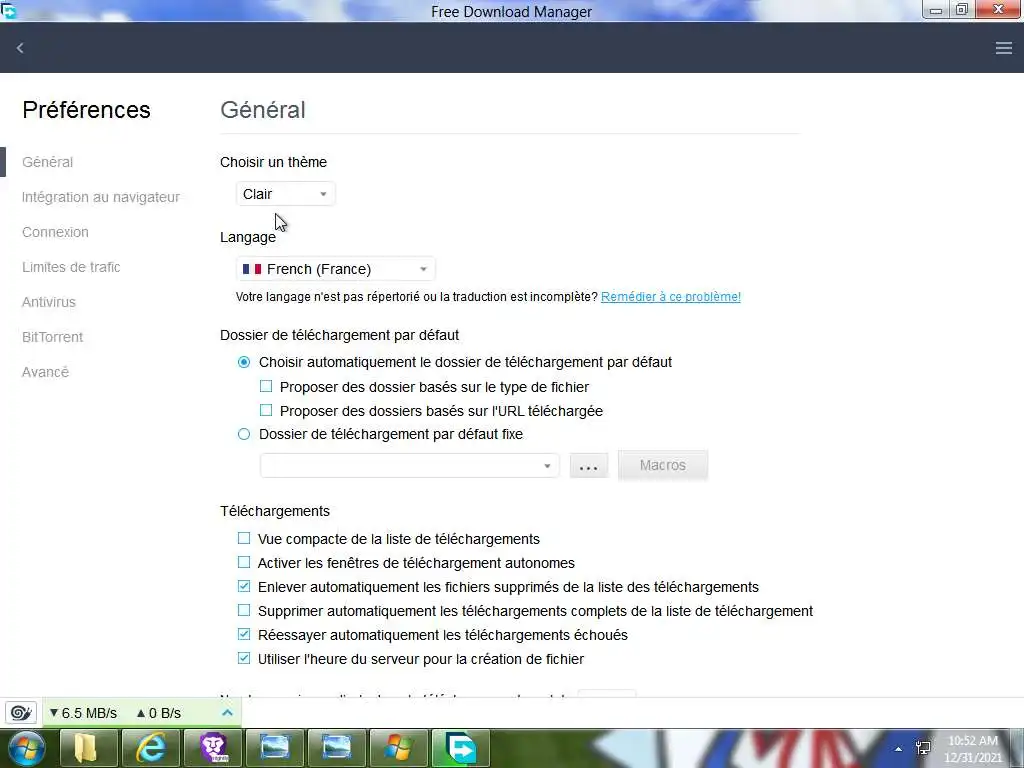Screen dimensions: 1024x768
Task: Open Intégration au navigateur settings
Action: click(x=101, y=197)
